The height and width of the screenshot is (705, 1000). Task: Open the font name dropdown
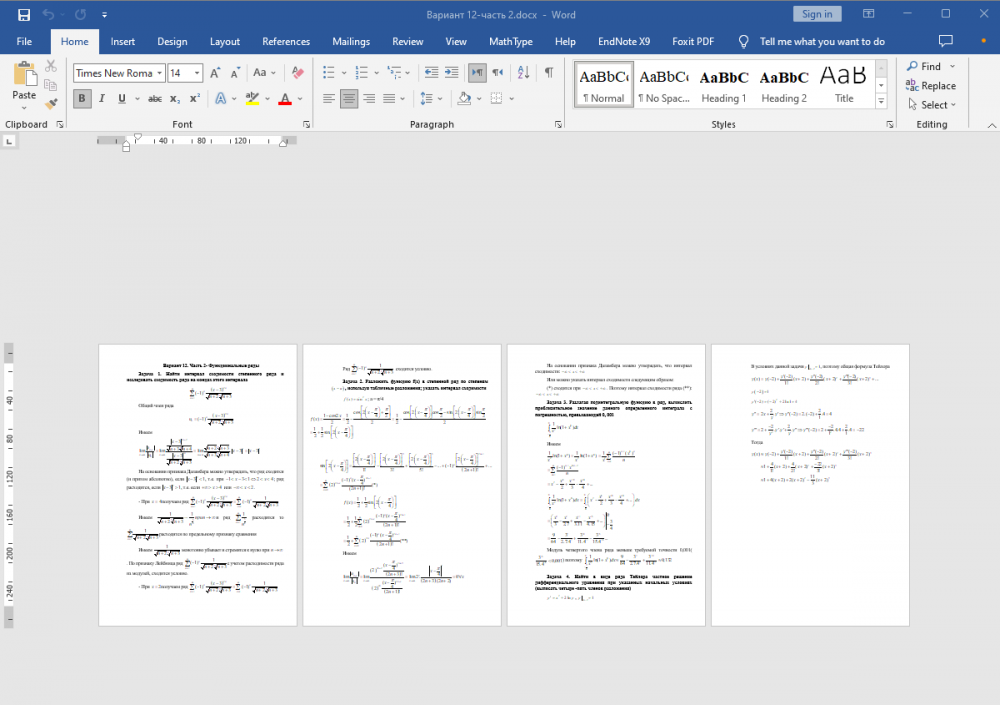click(159, 73)
